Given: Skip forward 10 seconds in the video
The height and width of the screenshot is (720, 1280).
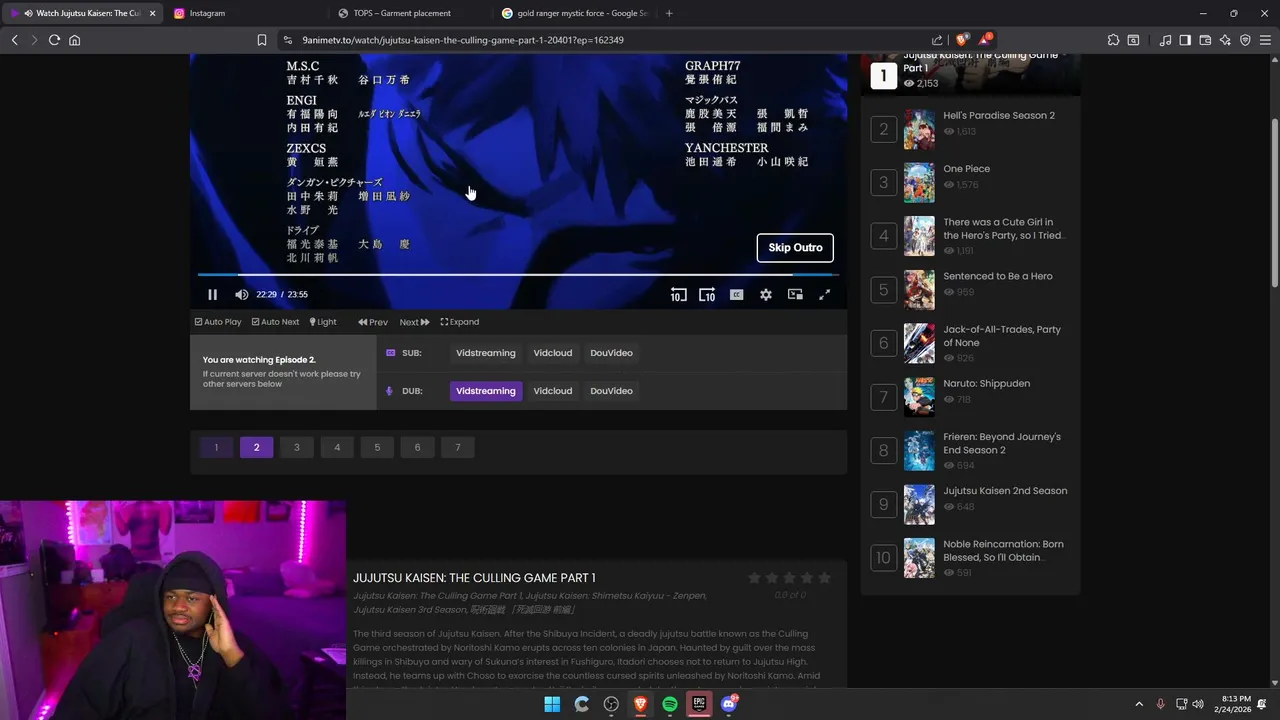Looking at the screenshot, I should 707,294.
